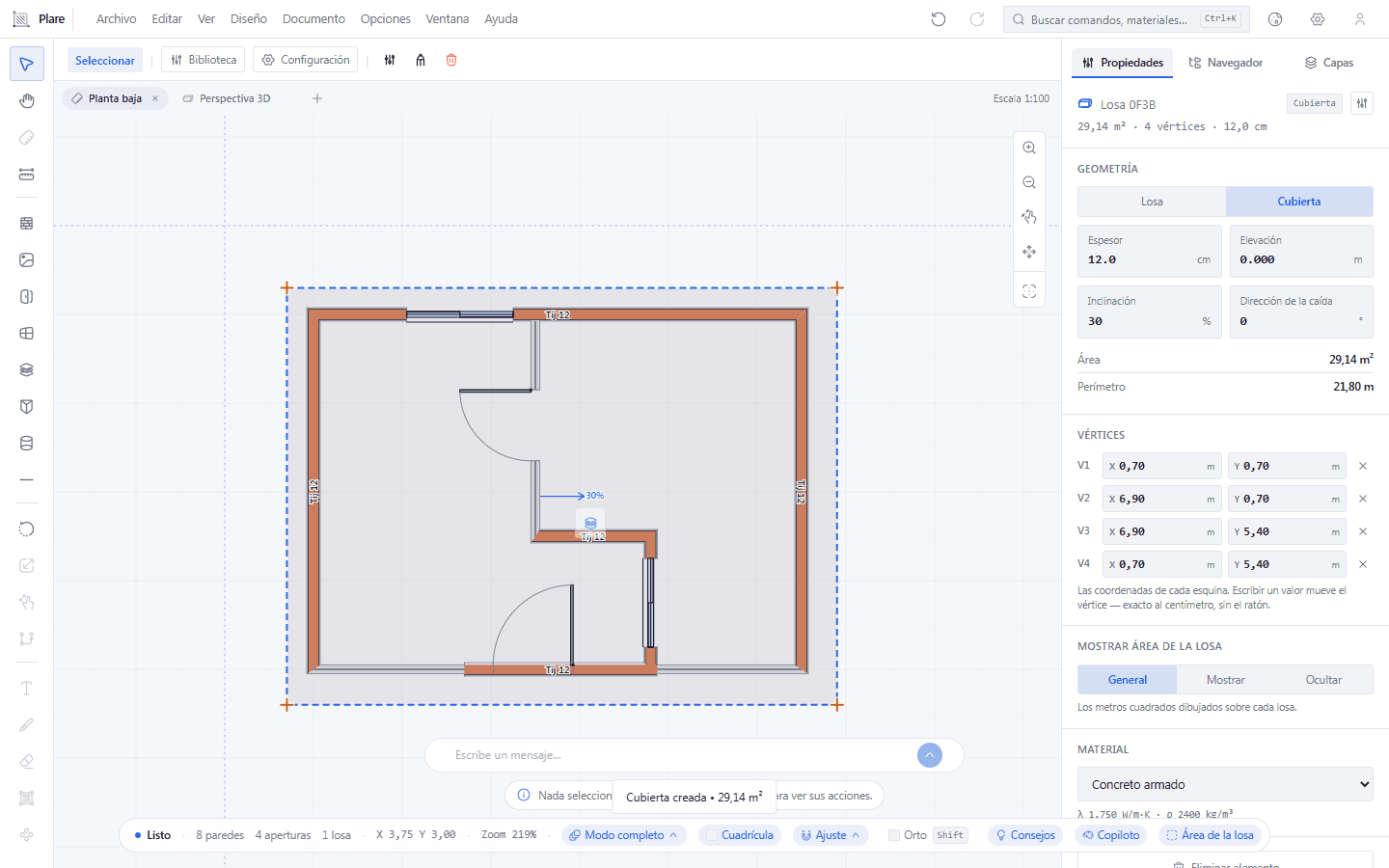Set slab area display to Mostrar
Screen dimensions: 1389x868
pos(1226,680)
